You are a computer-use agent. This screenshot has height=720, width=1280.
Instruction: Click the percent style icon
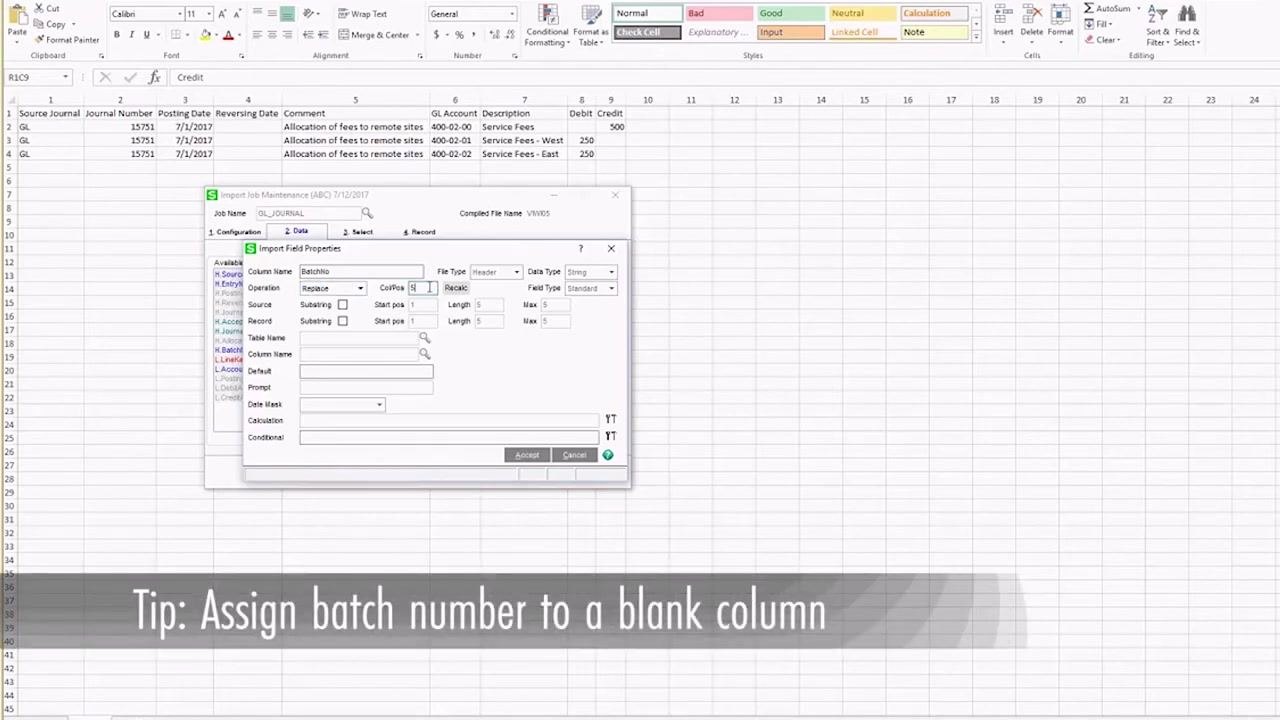[459, 35]
